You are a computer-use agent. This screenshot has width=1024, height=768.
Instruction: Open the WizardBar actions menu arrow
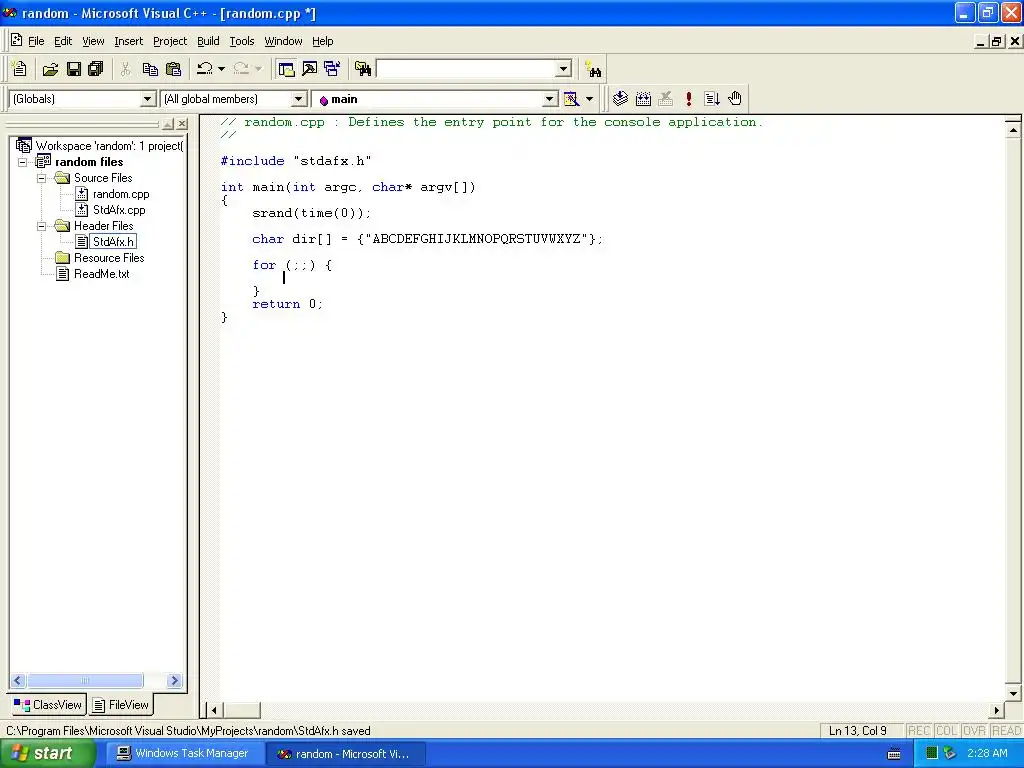[x=589, y=99]
